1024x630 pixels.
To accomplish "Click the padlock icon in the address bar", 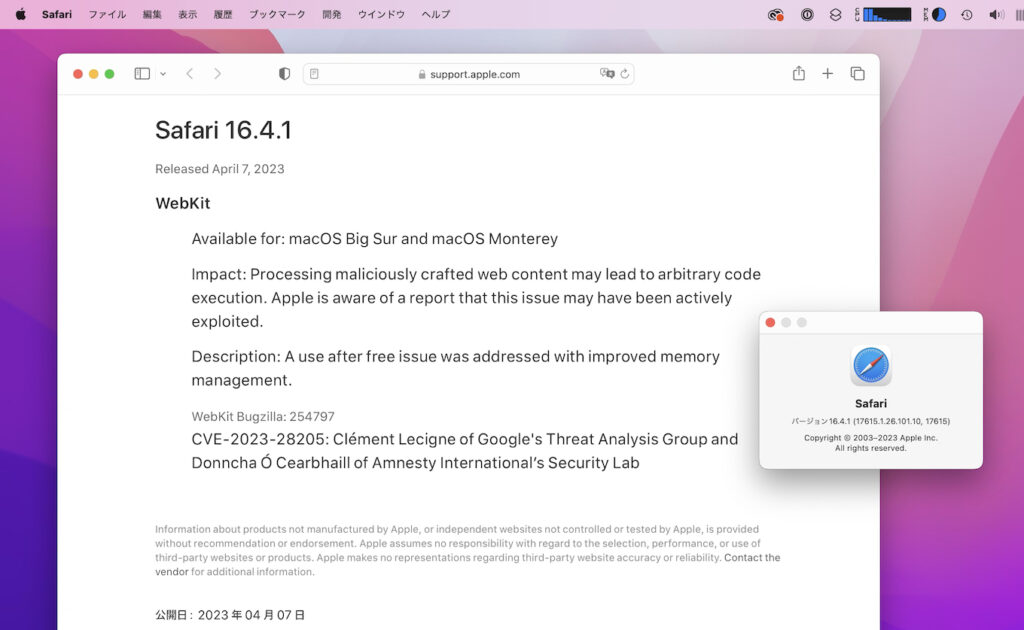I will pos(421,74).
